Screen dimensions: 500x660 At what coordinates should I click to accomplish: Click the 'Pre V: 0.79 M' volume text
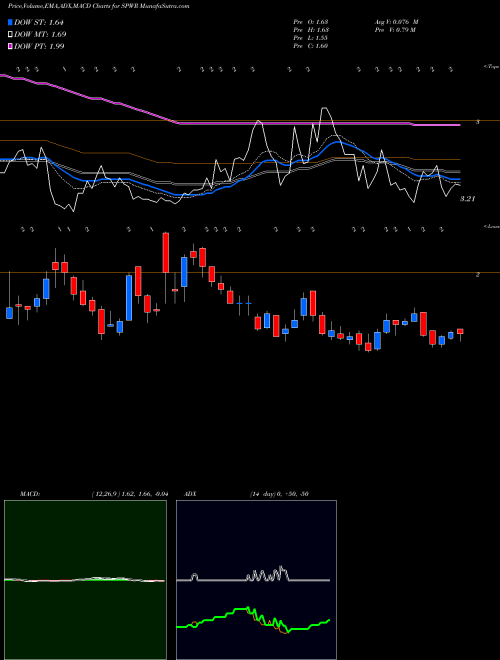(394, 30)
